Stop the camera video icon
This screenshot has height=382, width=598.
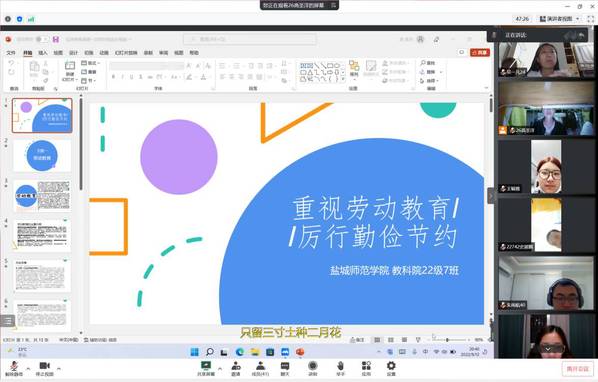45,368
